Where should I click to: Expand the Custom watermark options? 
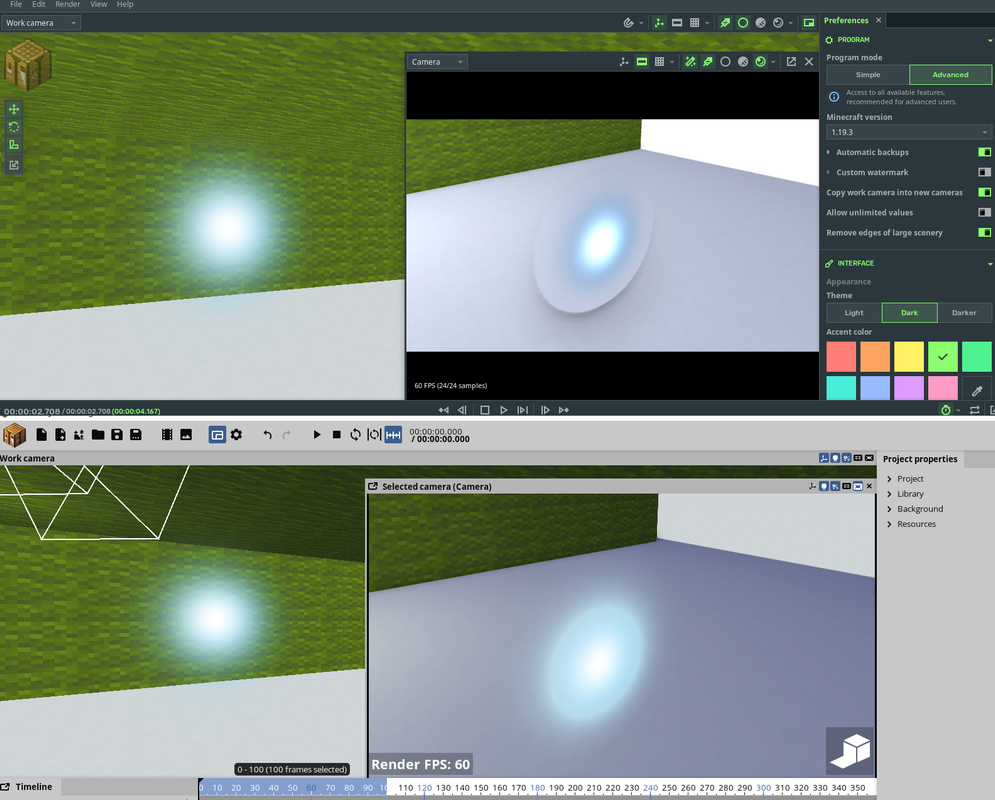click(828, 172)
